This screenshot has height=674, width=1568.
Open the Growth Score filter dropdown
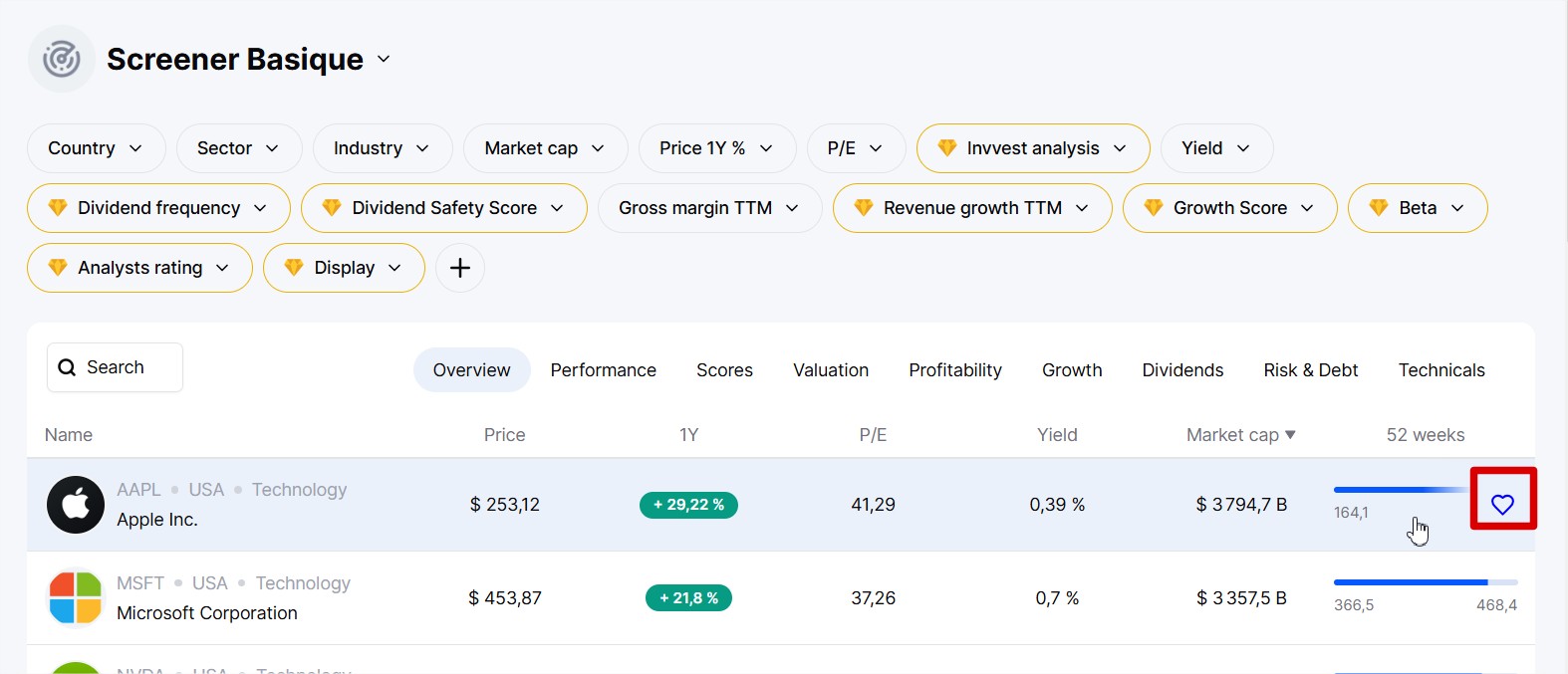[1230, 208]
